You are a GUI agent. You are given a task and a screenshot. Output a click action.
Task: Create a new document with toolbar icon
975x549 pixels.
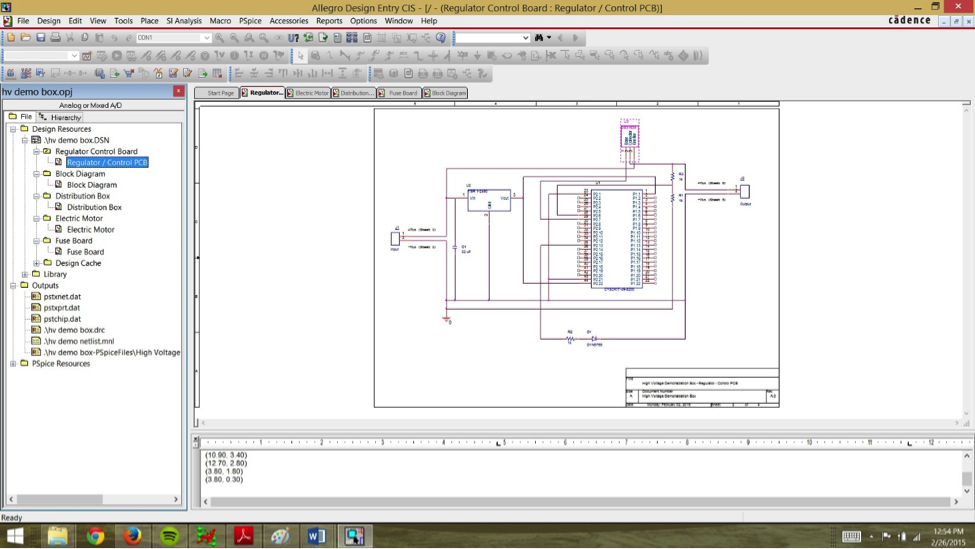(11, 37)
